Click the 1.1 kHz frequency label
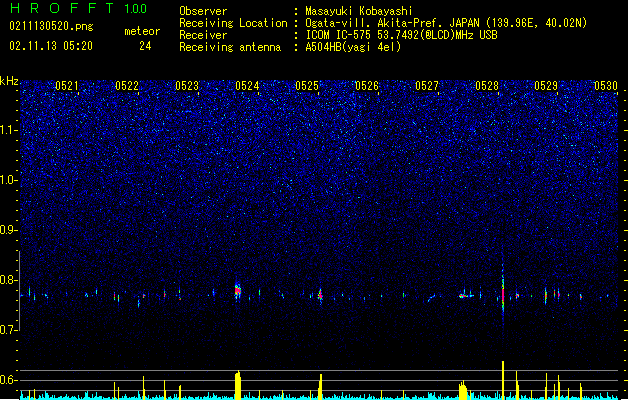629x400 pixels. 8,130
